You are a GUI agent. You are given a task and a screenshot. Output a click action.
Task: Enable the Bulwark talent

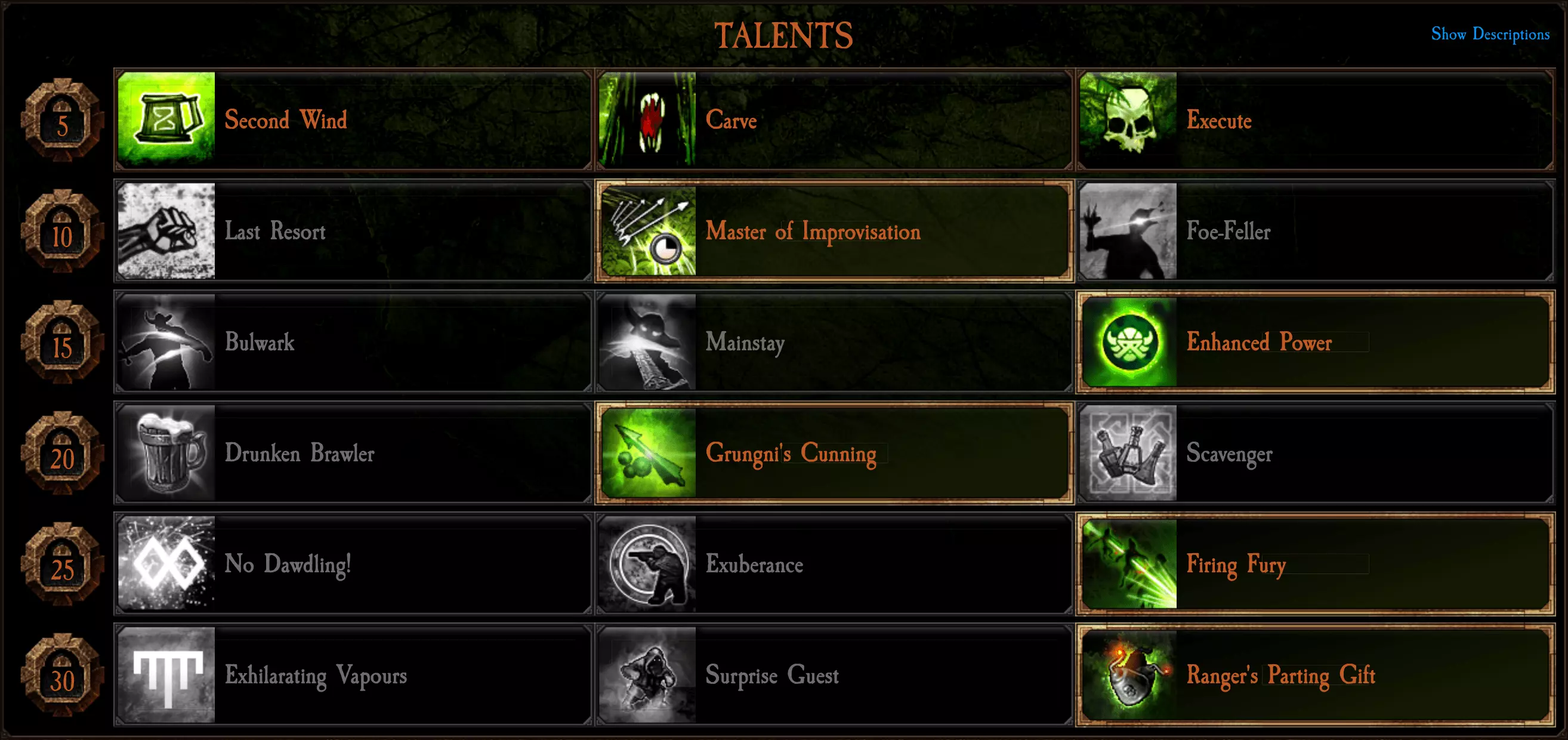click(x=353, y=342)
